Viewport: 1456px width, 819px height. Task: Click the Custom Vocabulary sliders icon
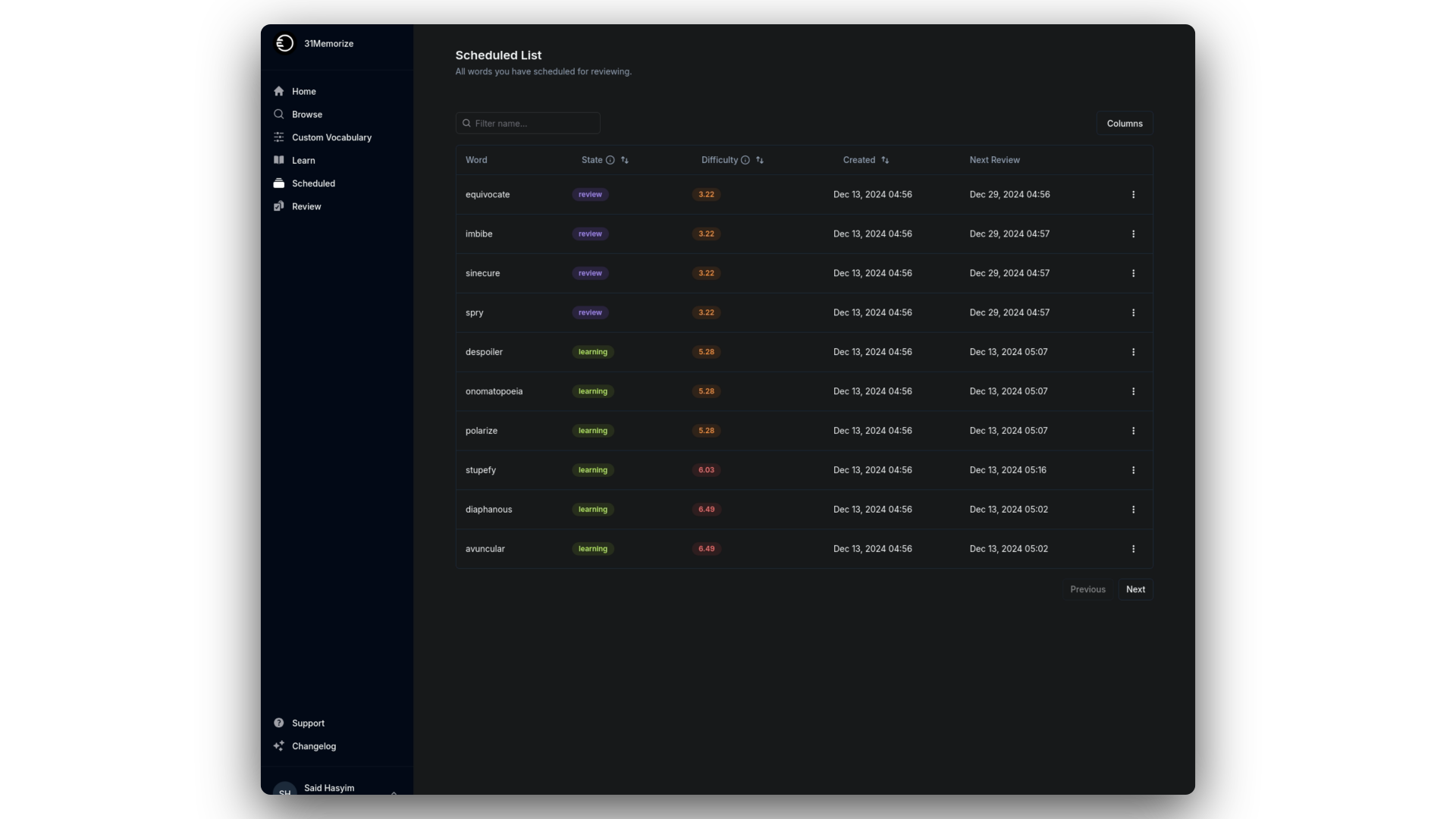[279, 137]
